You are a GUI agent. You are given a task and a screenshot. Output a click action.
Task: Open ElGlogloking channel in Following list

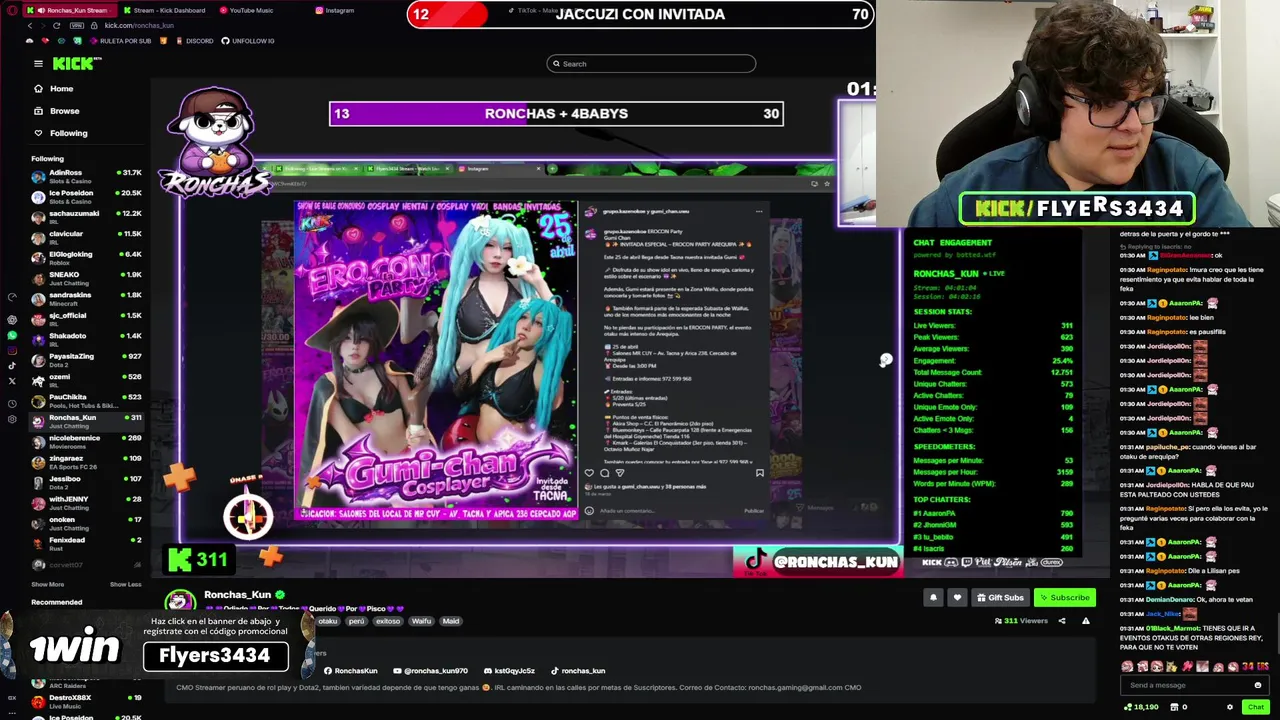(x=86, y=258)
